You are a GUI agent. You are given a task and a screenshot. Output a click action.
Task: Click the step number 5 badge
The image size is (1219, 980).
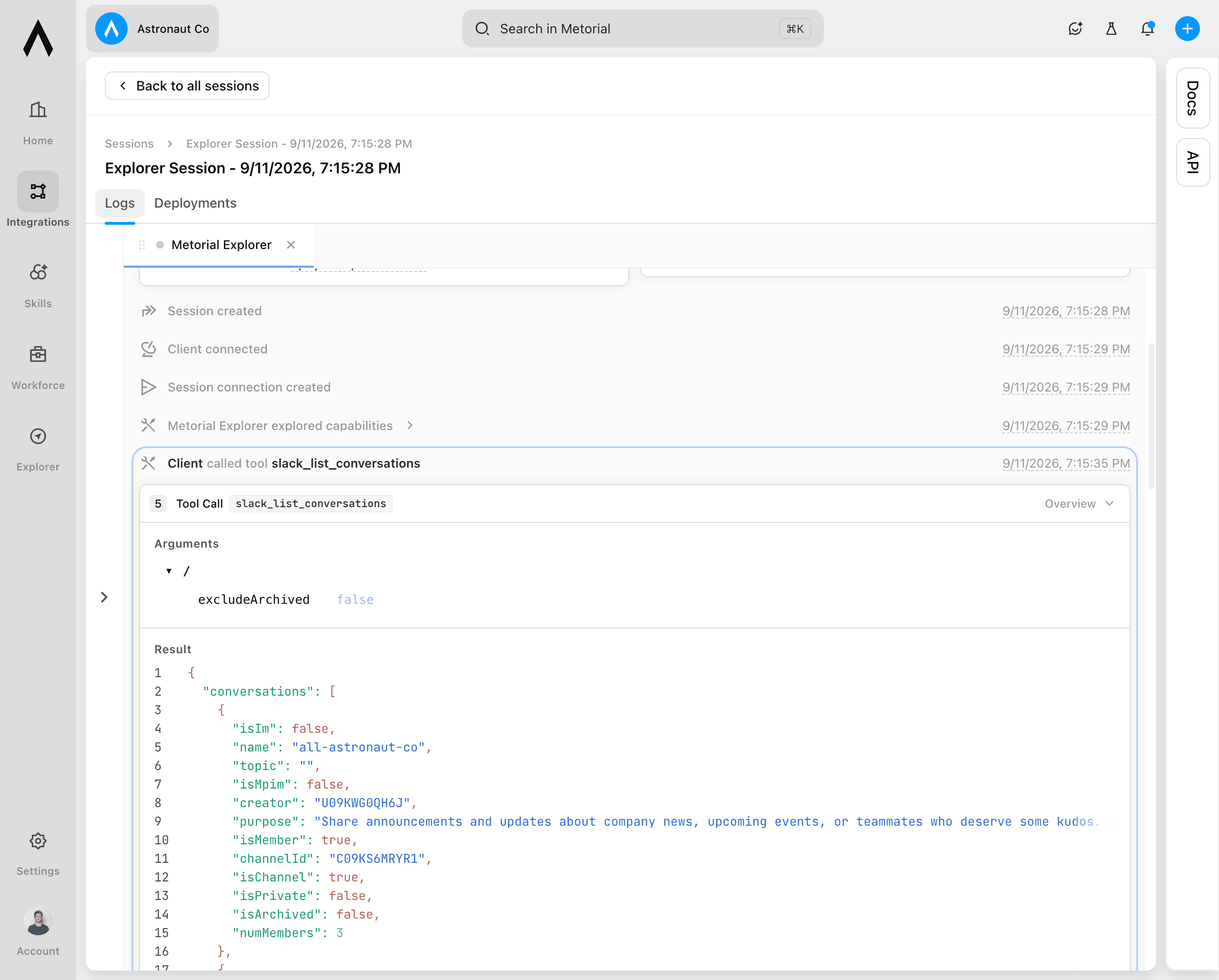pos(158,503)
